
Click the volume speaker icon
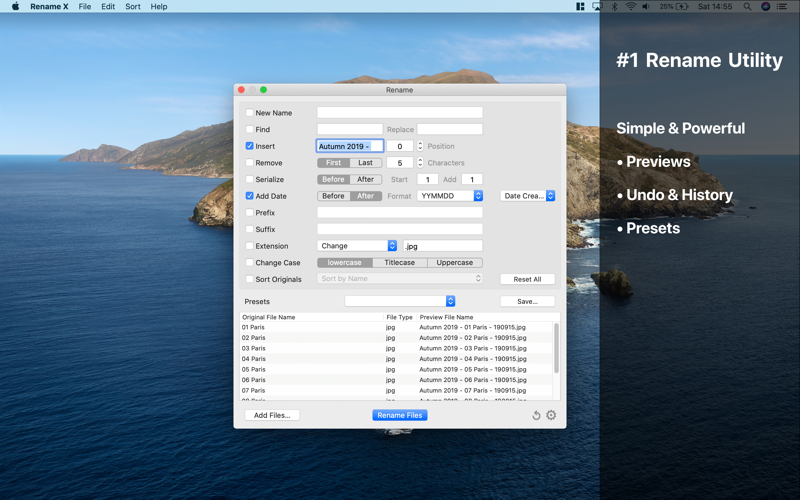[646, 7]
